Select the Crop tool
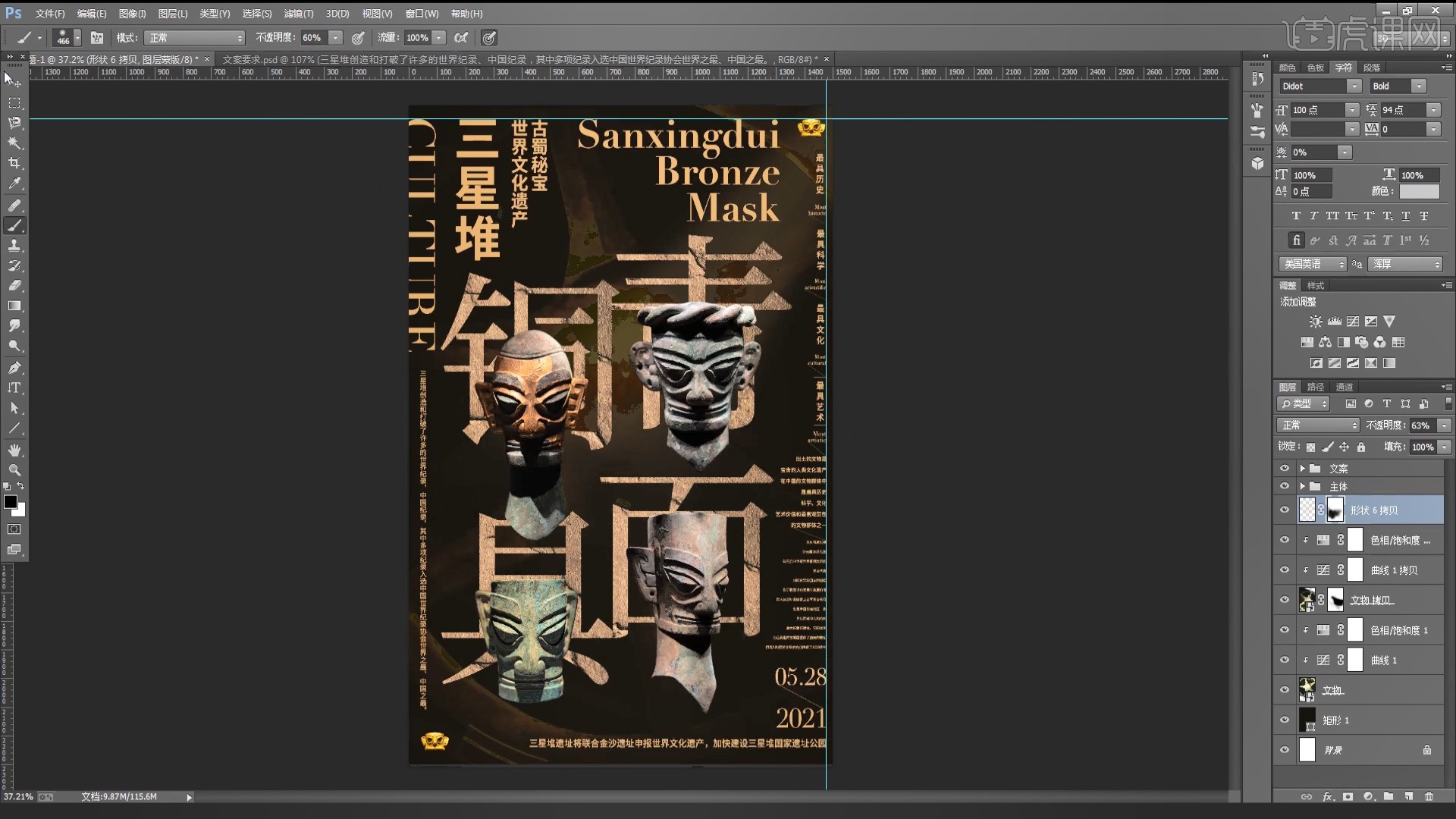The width and height of the screenshot is (1456, 819). tap(14, 163)
